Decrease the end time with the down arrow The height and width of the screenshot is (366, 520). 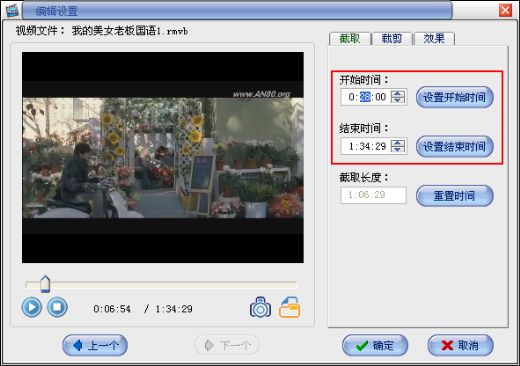(x=398, y=149)
